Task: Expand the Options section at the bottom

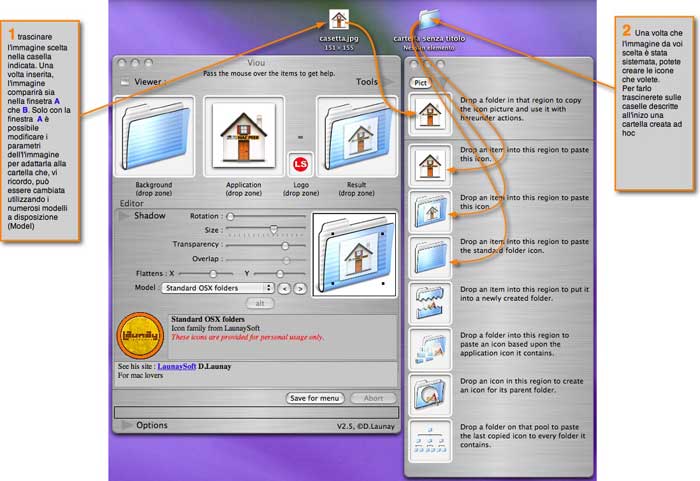Action: [x=126, y=425]
